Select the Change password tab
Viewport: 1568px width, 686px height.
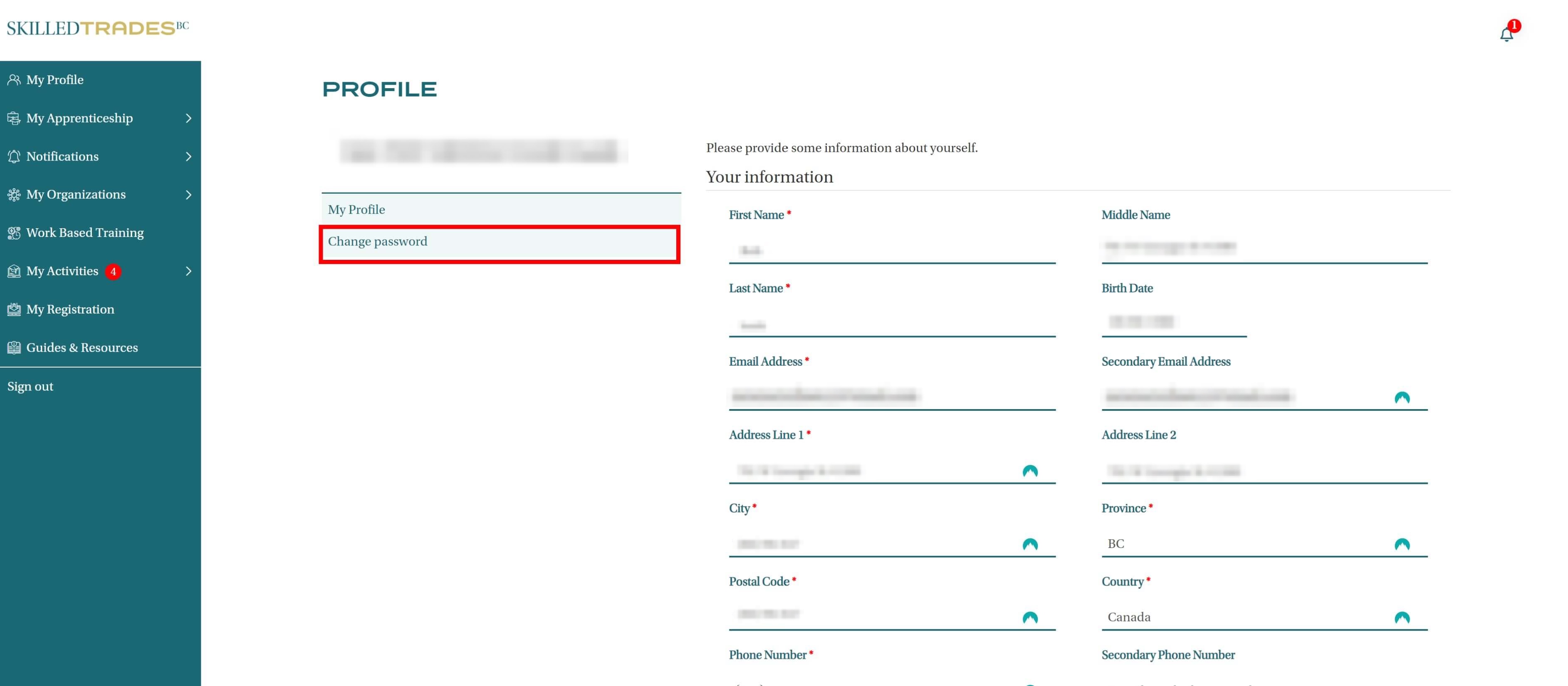pyautogui.click(x=377, y=242)
